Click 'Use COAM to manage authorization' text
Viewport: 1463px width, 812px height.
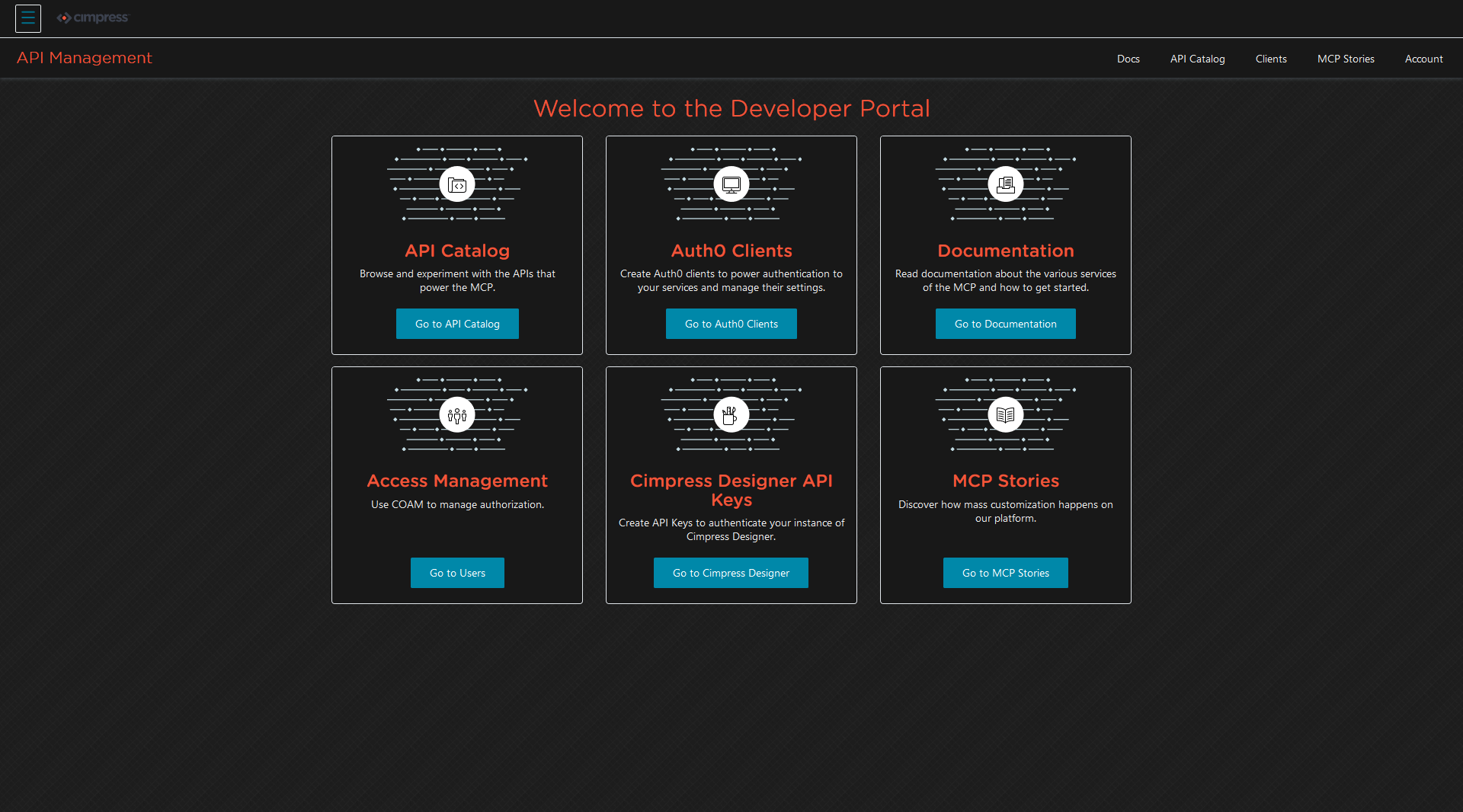tap(457, 504)
